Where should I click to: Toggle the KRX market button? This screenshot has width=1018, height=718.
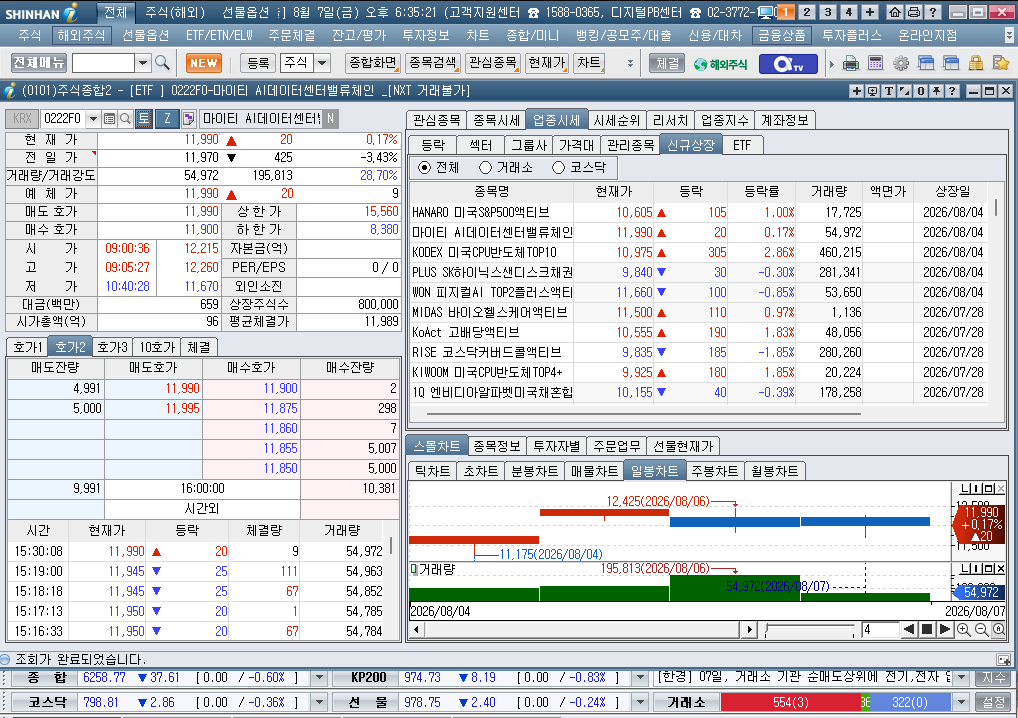pos(22,118)
